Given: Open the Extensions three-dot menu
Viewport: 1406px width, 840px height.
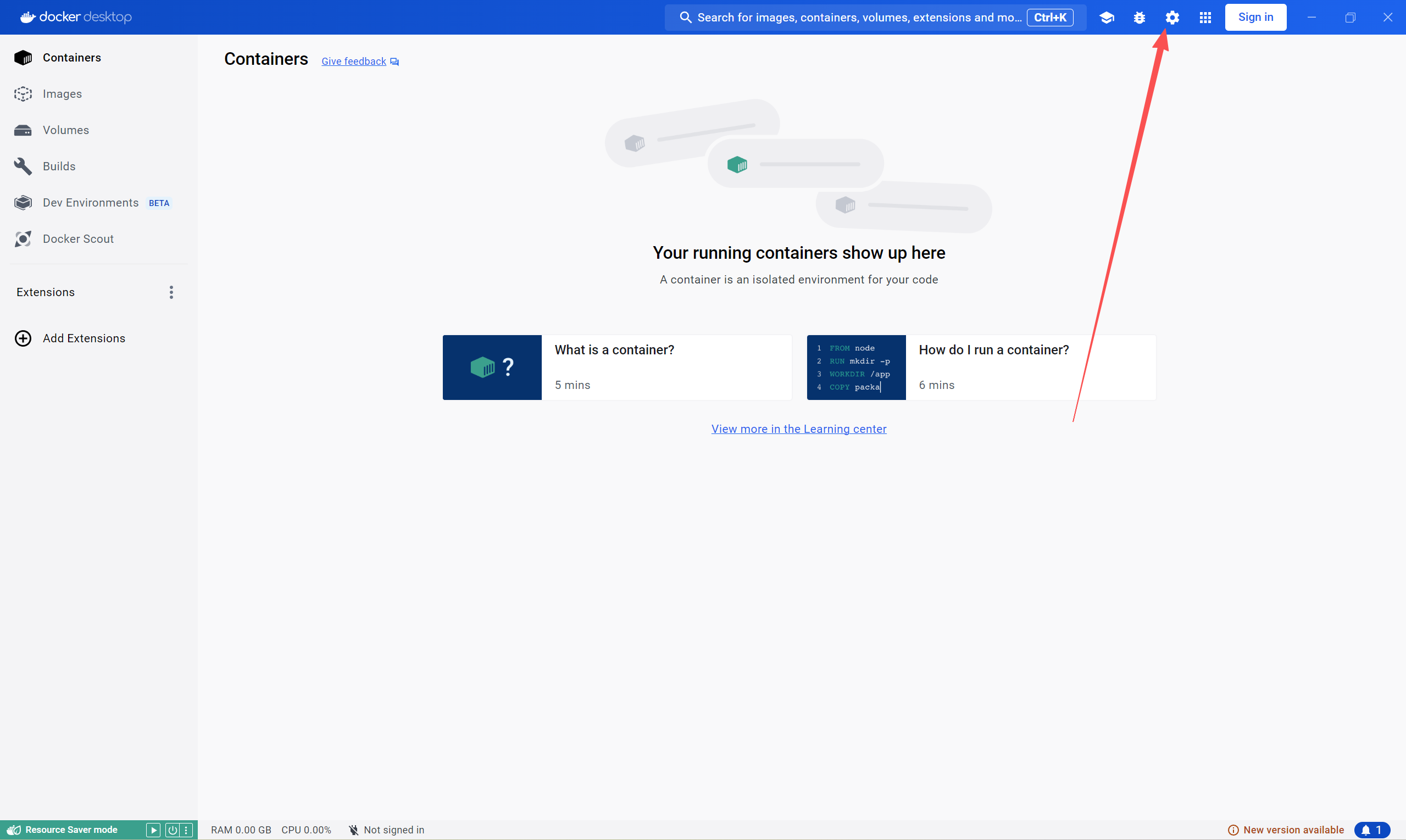Looking at the screenshot, I should coord(171,292).
